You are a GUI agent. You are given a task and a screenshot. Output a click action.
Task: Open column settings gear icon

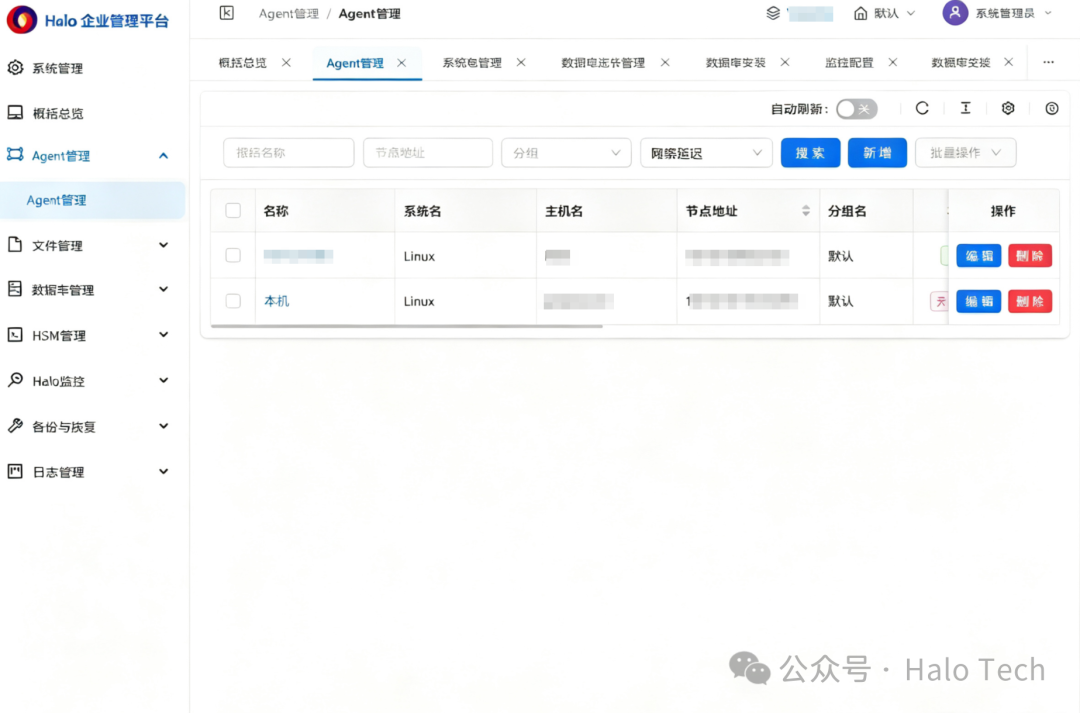click(x=1008, y=108)
